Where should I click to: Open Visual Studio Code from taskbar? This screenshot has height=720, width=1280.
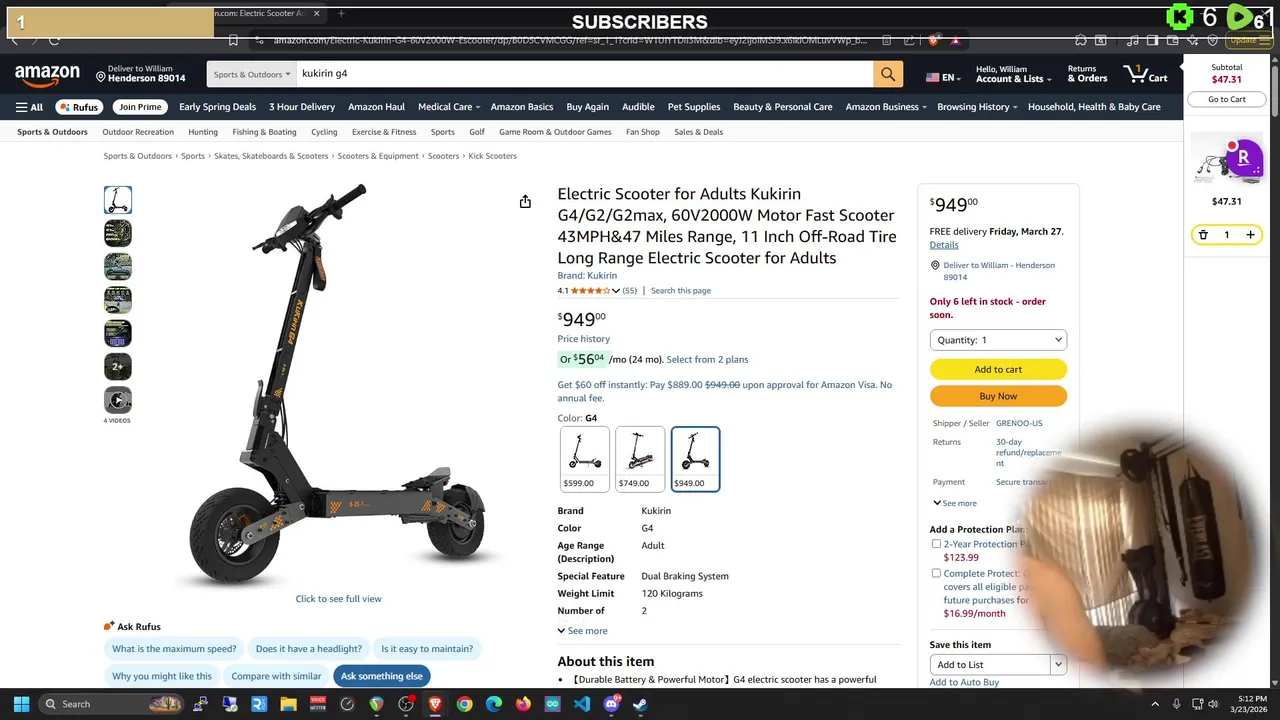point(582,704)
